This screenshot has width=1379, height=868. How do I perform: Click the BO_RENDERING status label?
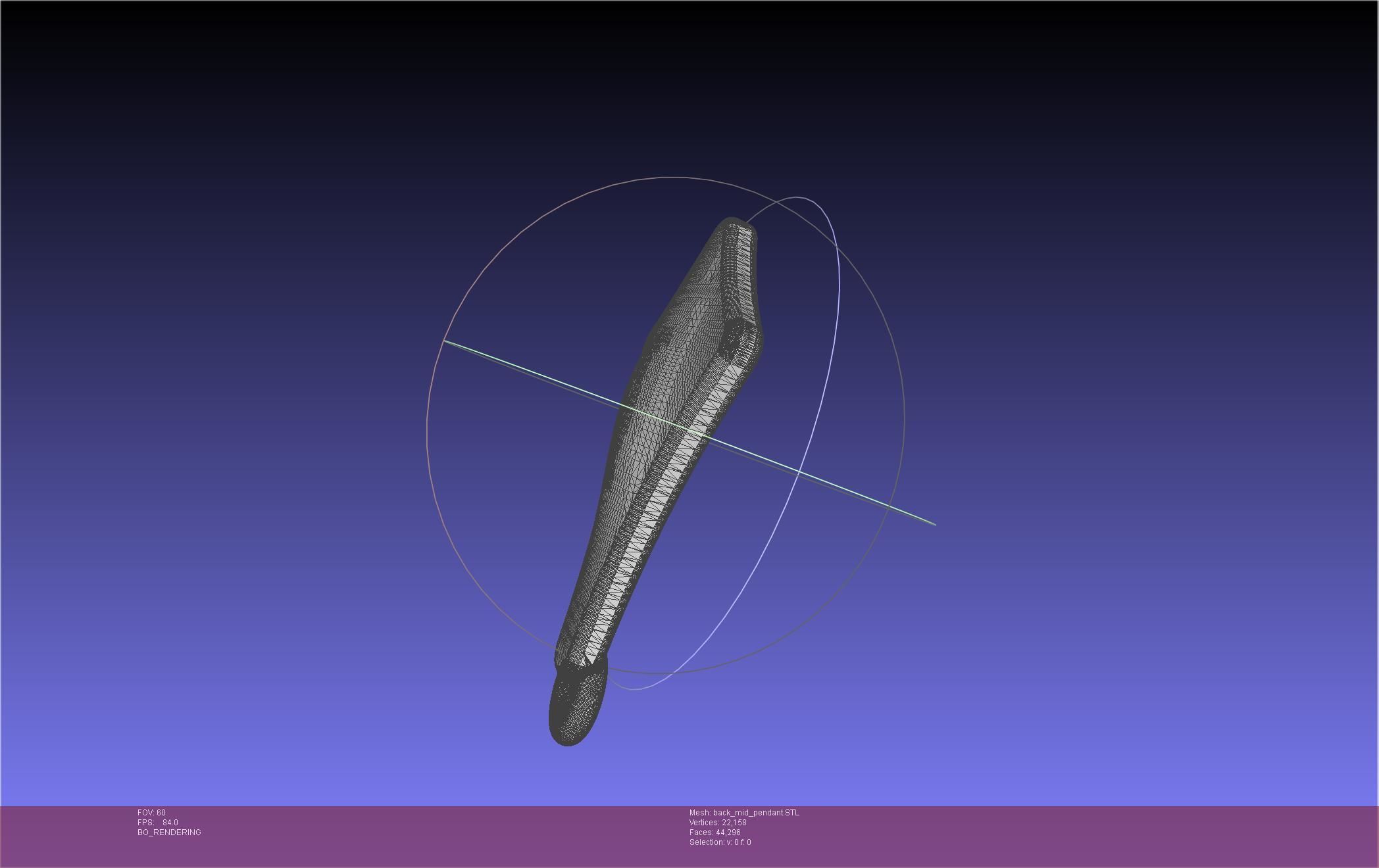(x=169, y=832)
